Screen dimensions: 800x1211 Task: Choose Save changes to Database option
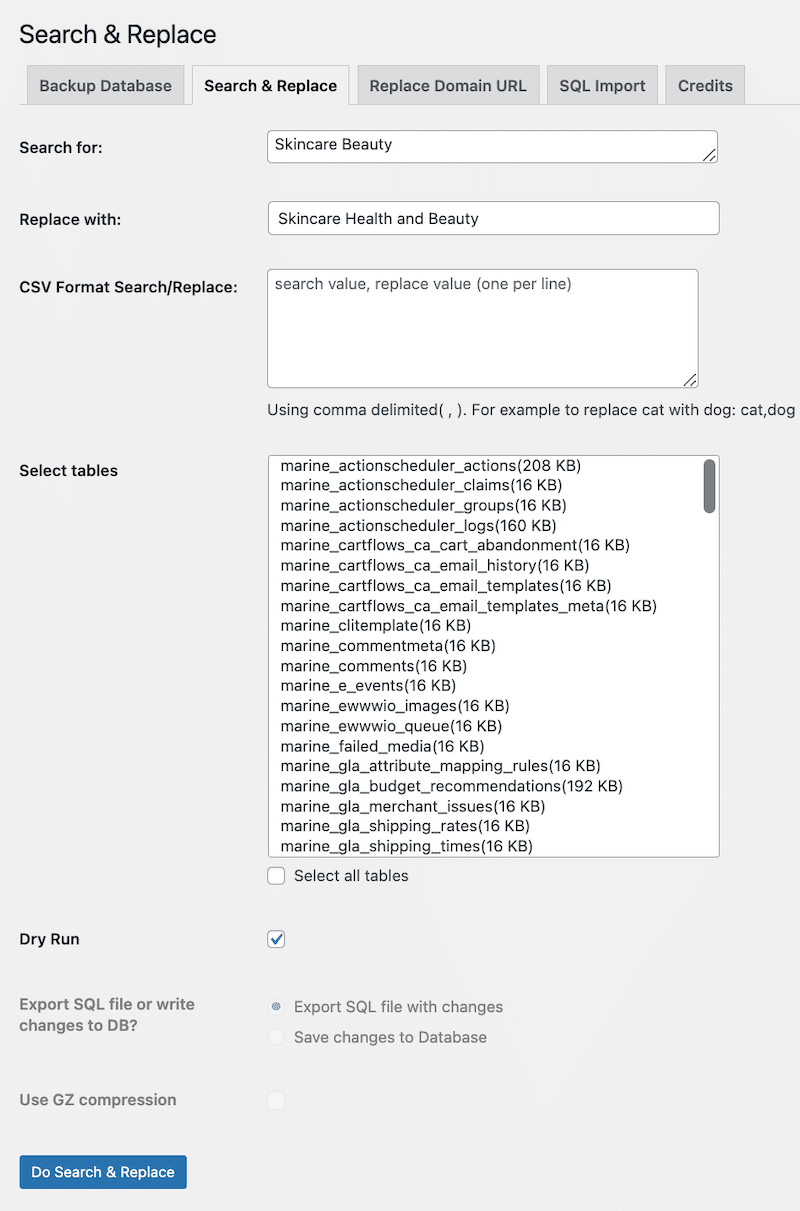tap(277, 1037)
